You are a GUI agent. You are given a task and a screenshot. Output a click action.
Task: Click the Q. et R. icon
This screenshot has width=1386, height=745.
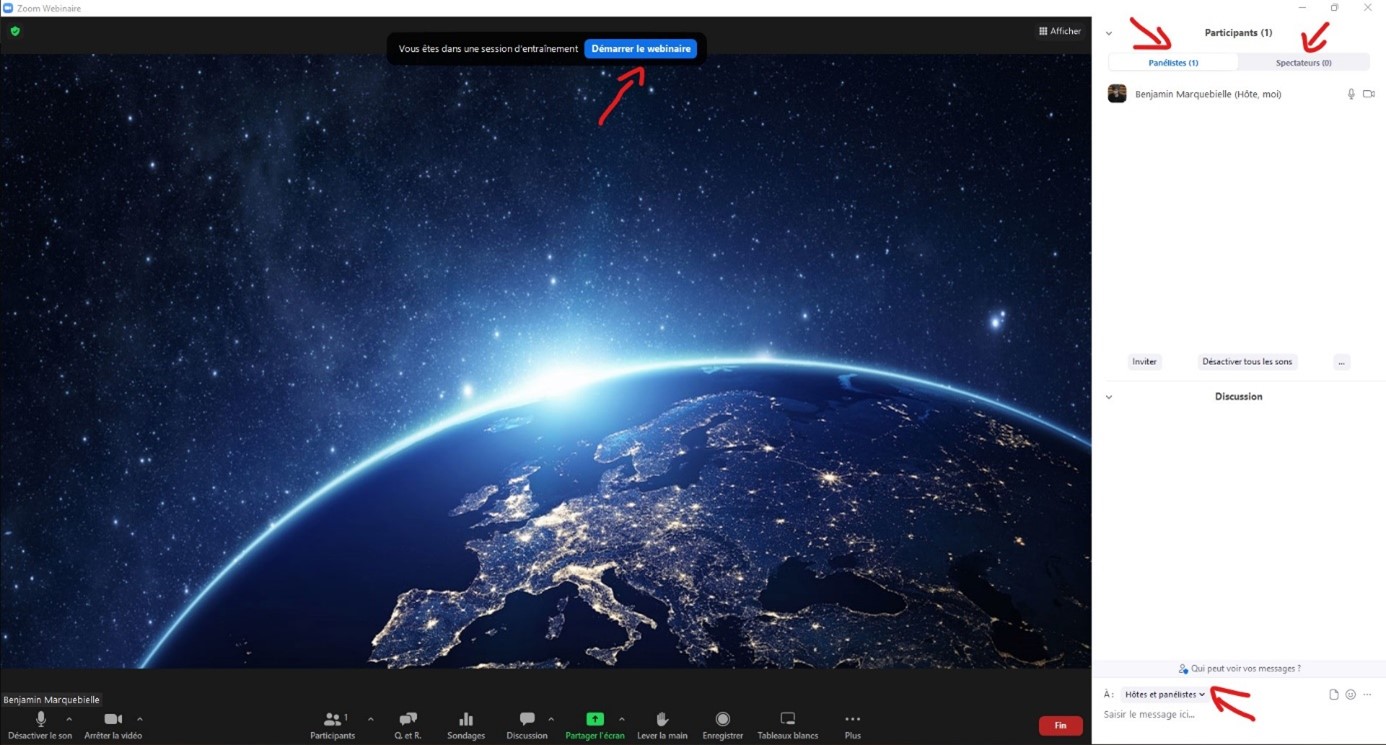(408, 720)
